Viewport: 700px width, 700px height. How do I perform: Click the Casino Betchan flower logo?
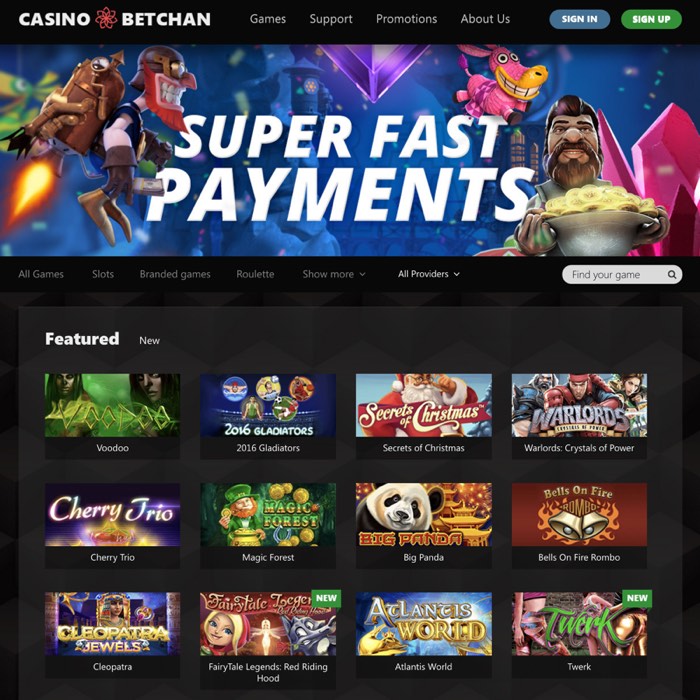106,18
